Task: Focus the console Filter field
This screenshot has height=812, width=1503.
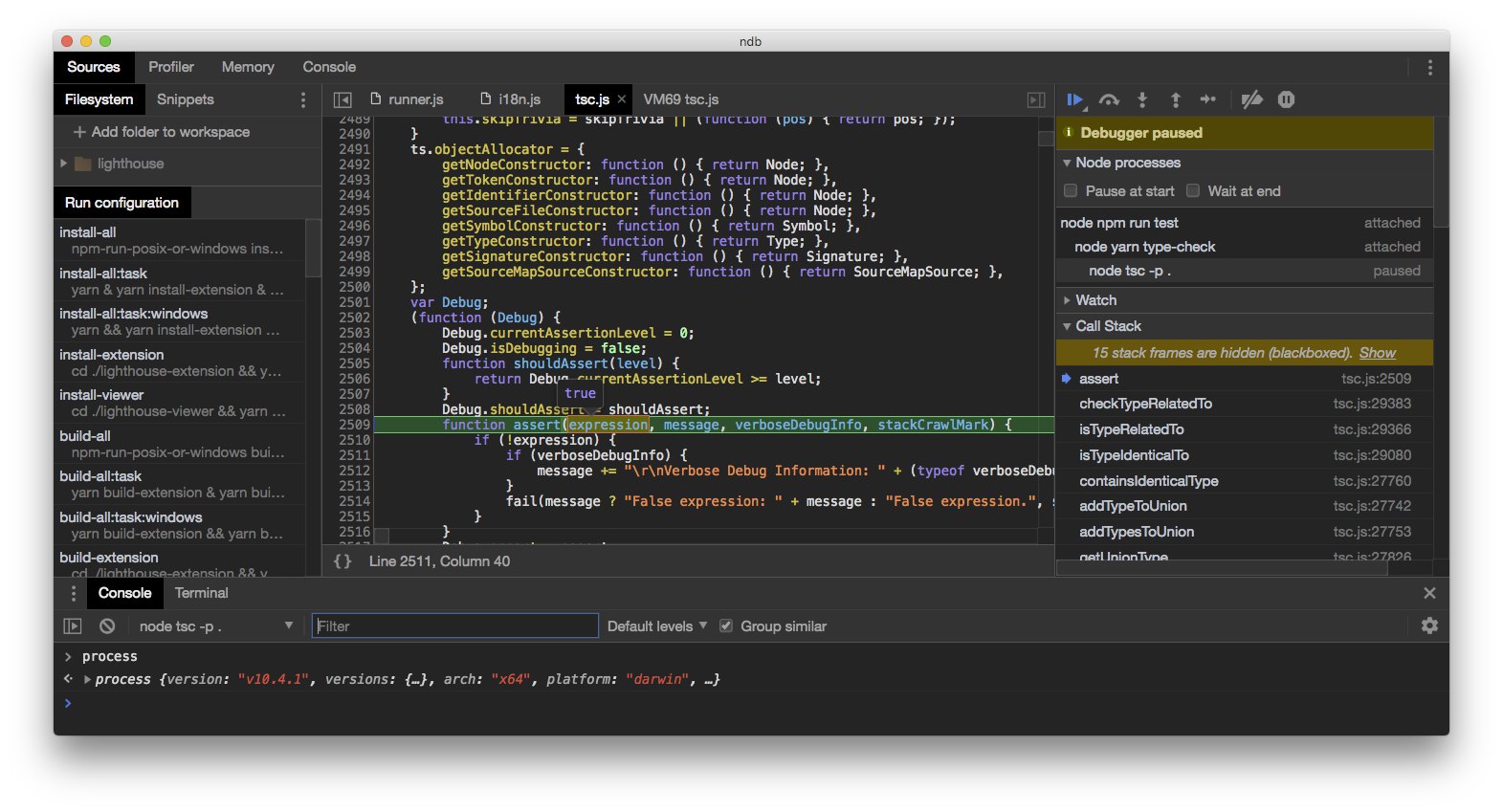Action: coord(455,626)
